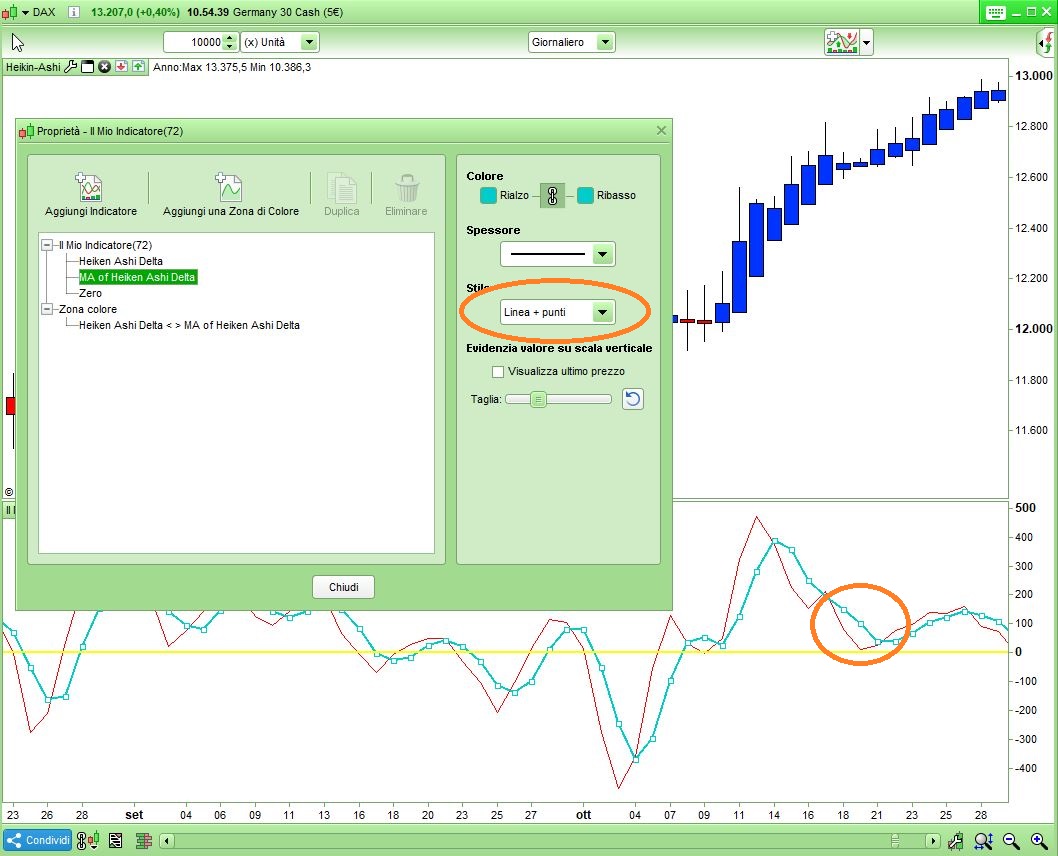Select the cursor pointer tool
This screenshot has width=1058, height=856.
click(x=18, y=42)
